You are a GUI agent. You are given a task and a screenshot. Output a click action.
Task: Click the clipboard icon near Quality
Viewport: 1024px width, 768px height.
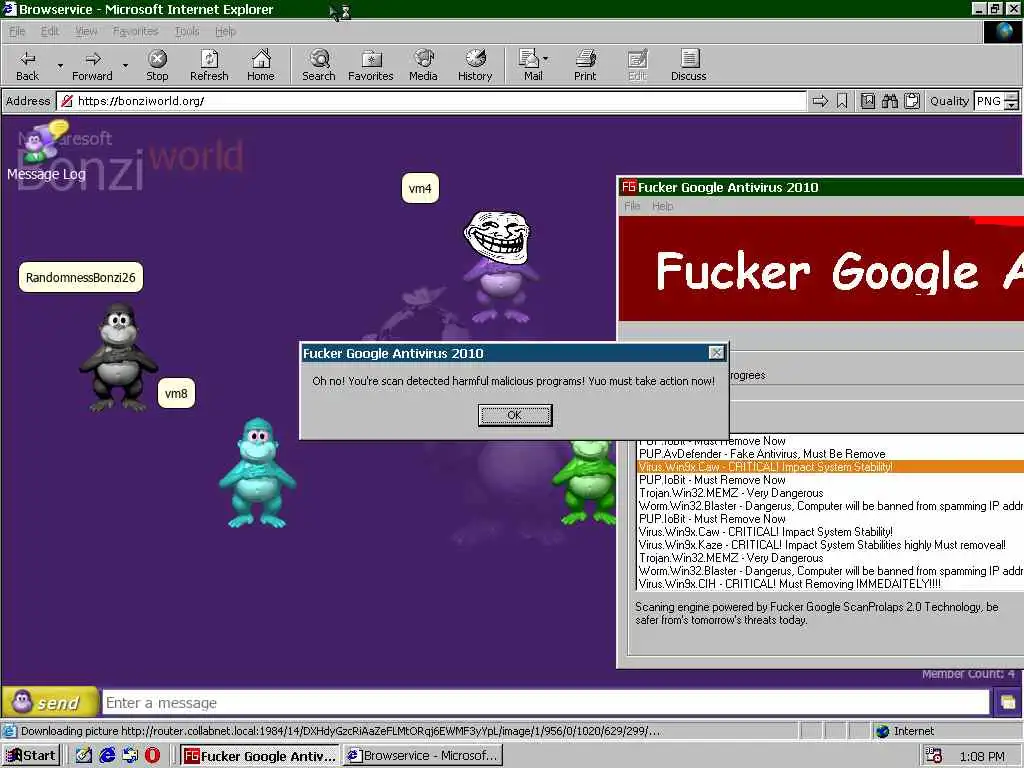(912, 101)
